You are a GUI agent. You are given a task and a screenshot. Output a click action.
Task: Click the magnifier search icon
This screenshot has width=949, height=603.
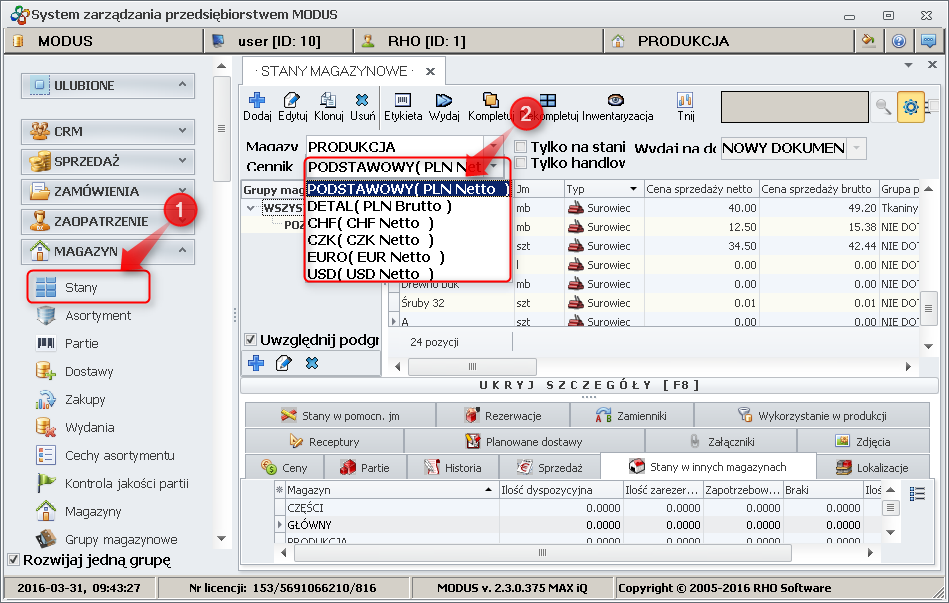click(883, 107)
